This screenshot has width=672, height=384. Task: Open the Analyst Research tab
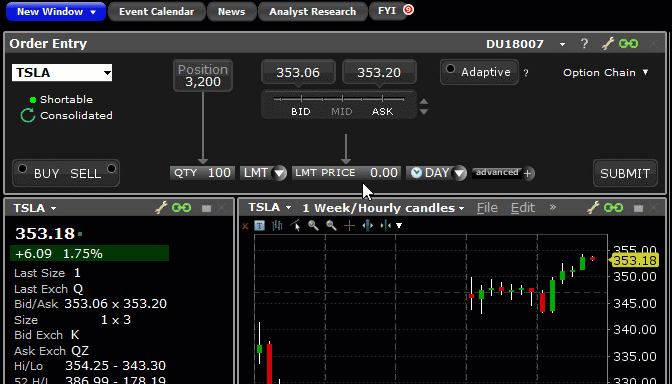pos(312,12)
